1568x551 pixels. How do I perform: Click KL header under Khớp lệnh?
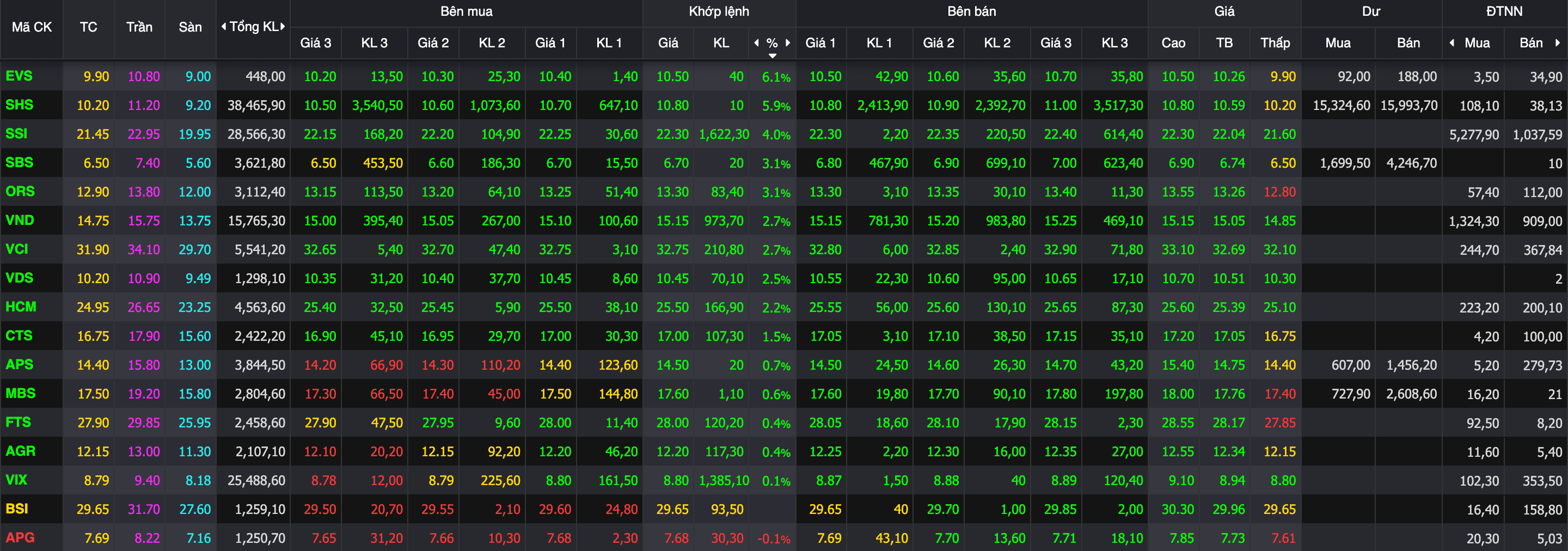pyautogui.click(x=721, y=42)
